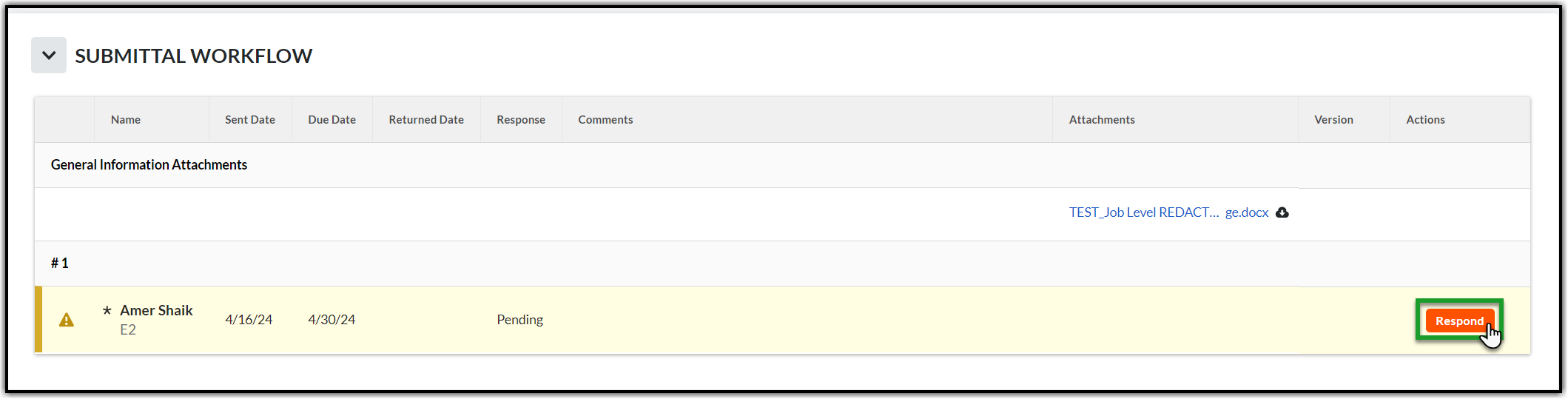This screenshot has height=399, width=1568.
Task: Select the General Information Attachments row
Action: [x=149, y=165]
